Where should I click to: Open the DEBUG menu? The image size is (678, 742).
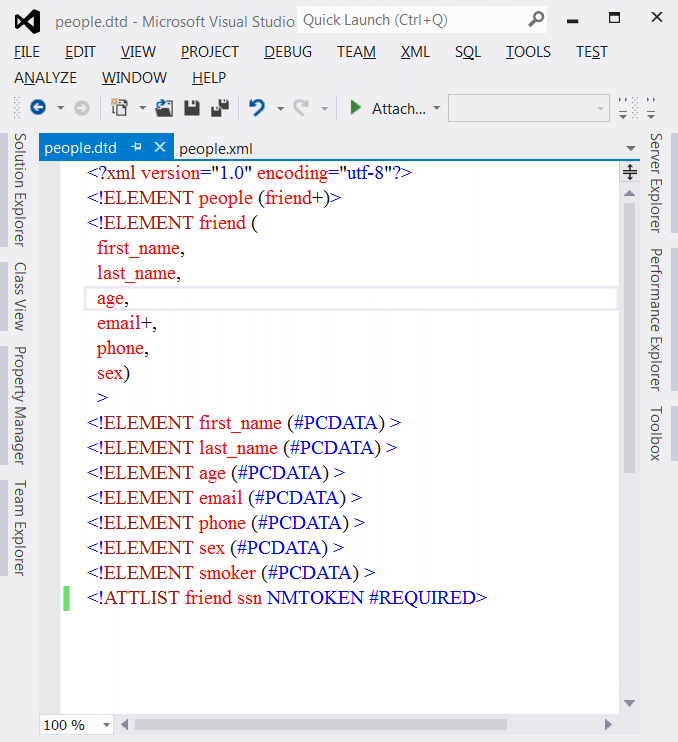click(x=288, y=52)
